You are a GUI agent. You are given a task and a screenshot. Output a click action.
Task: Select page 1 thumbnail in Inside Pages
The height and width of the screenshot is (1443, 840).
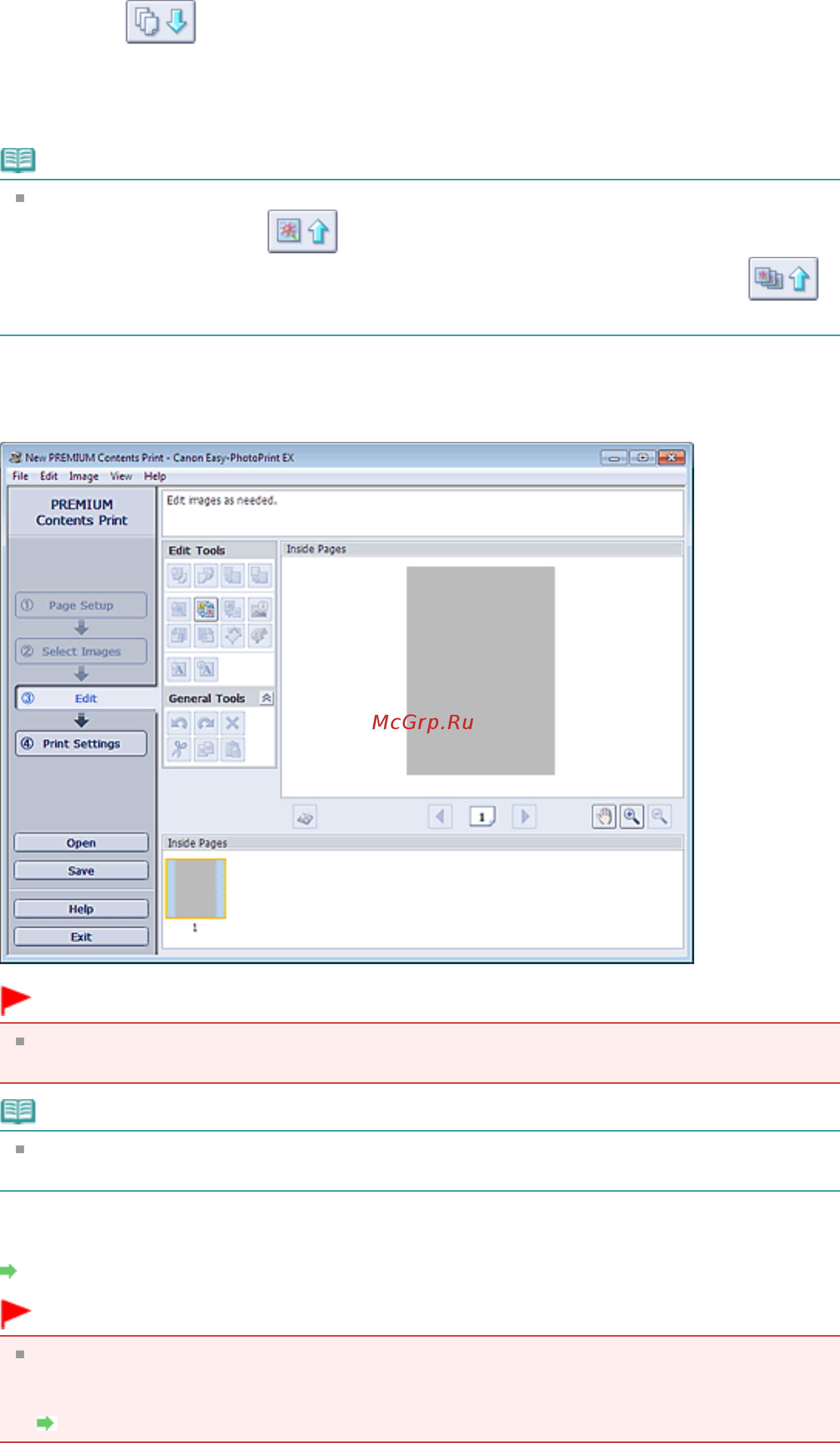(196, 889)
